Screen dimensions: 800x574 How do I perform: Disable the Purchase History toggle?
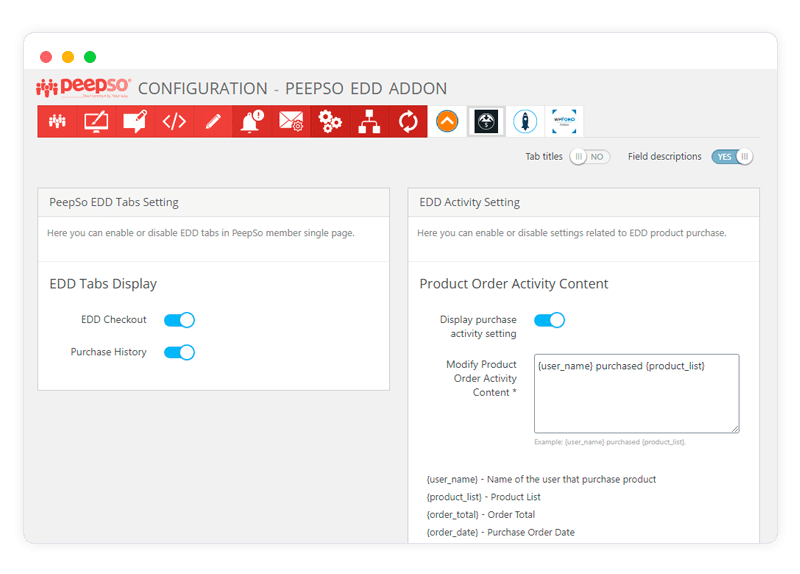[179, 352]
